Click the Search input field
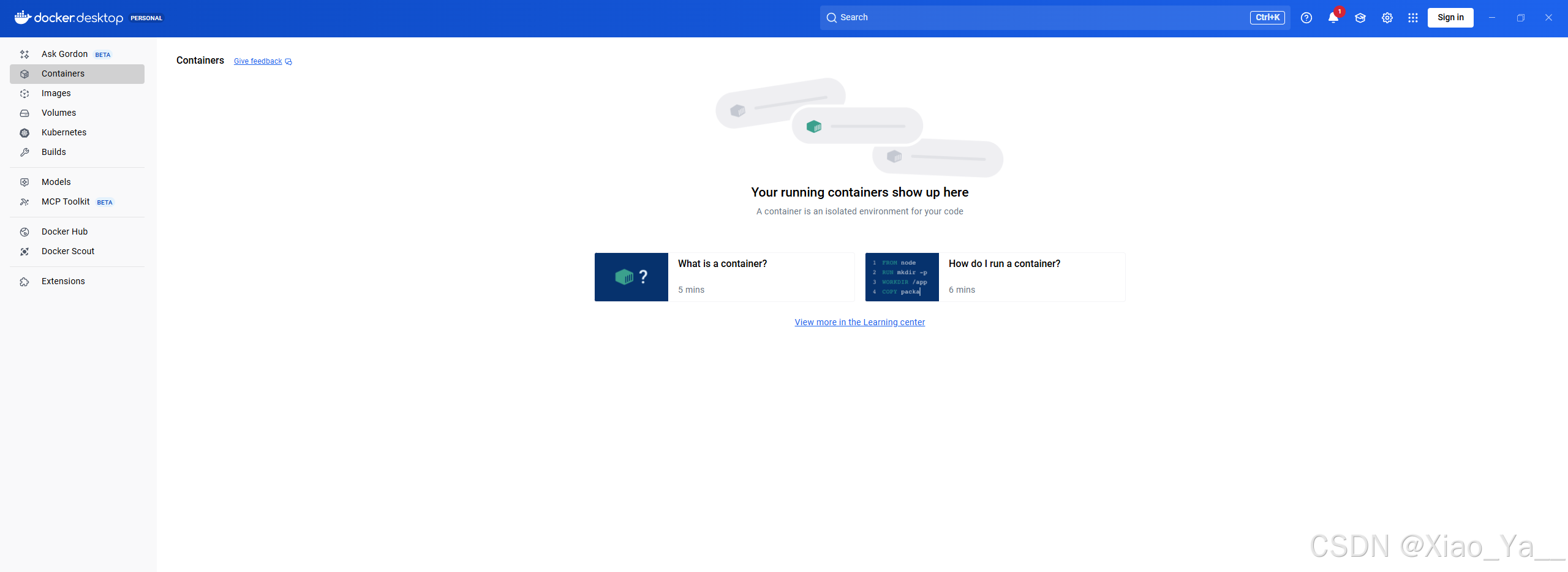Viewport: 1568px width, 572px height. pyautogui.click(x=1055, y=18)
